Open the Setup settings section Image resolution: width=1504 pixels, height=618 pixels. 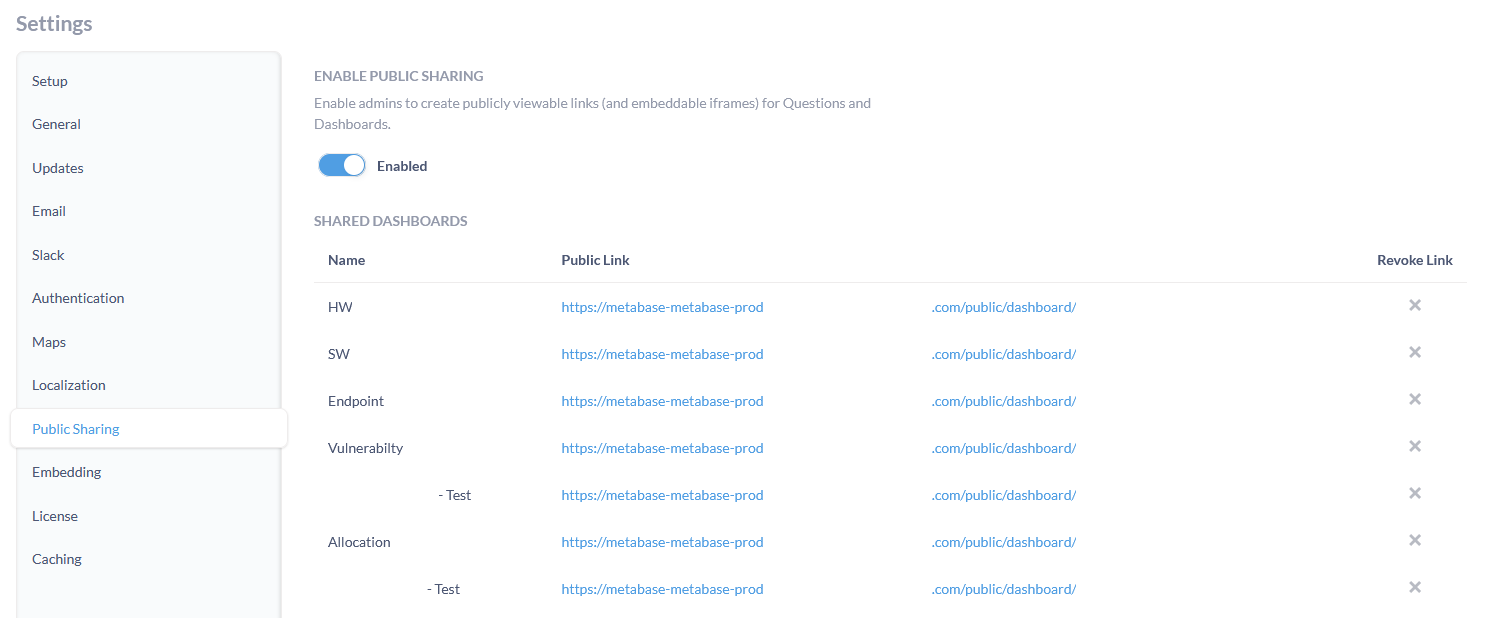(49, 81)
